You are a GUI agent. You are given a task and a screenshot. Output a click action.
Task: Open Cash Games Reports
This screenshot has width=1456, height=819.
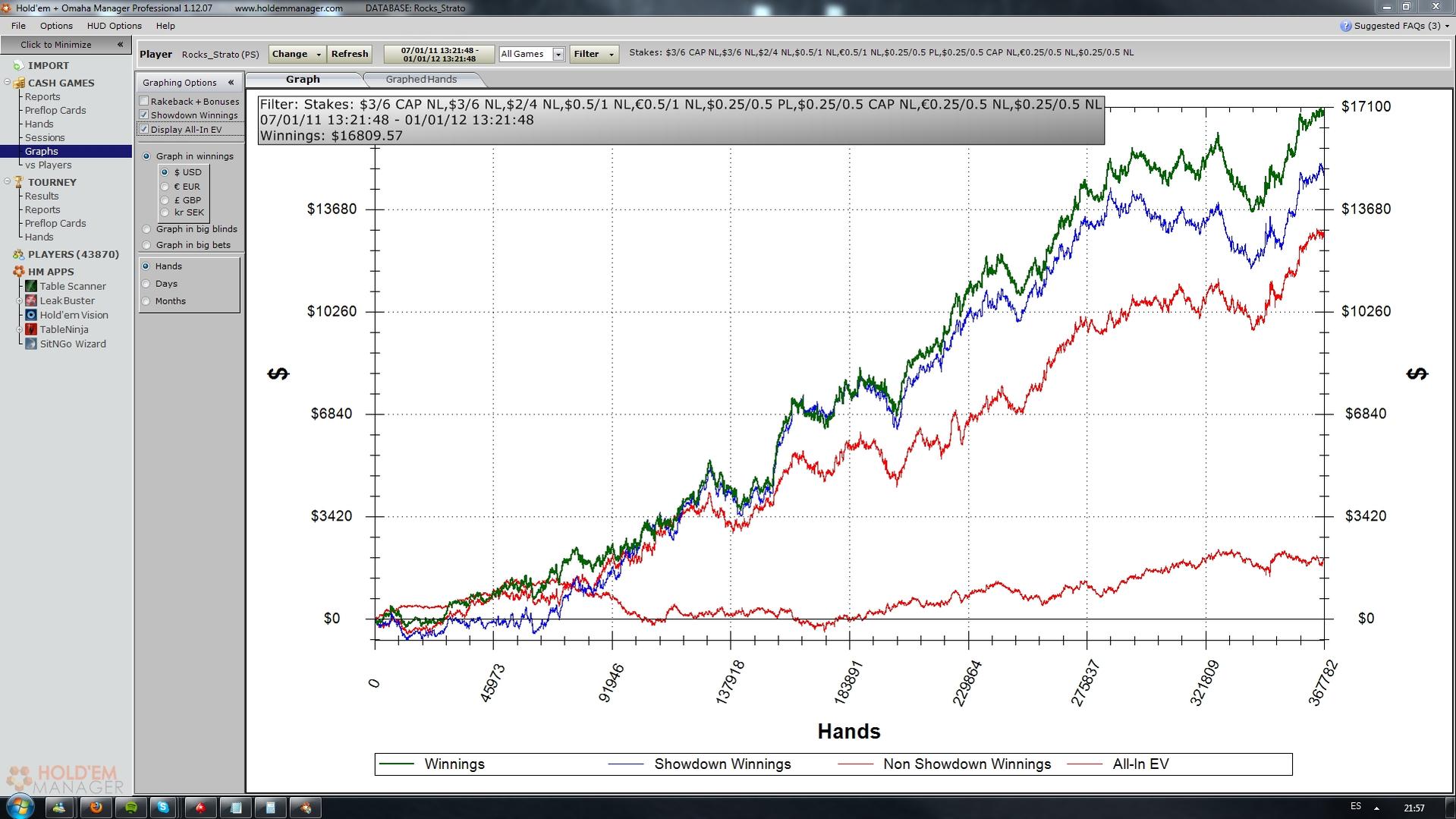point(42,96)
